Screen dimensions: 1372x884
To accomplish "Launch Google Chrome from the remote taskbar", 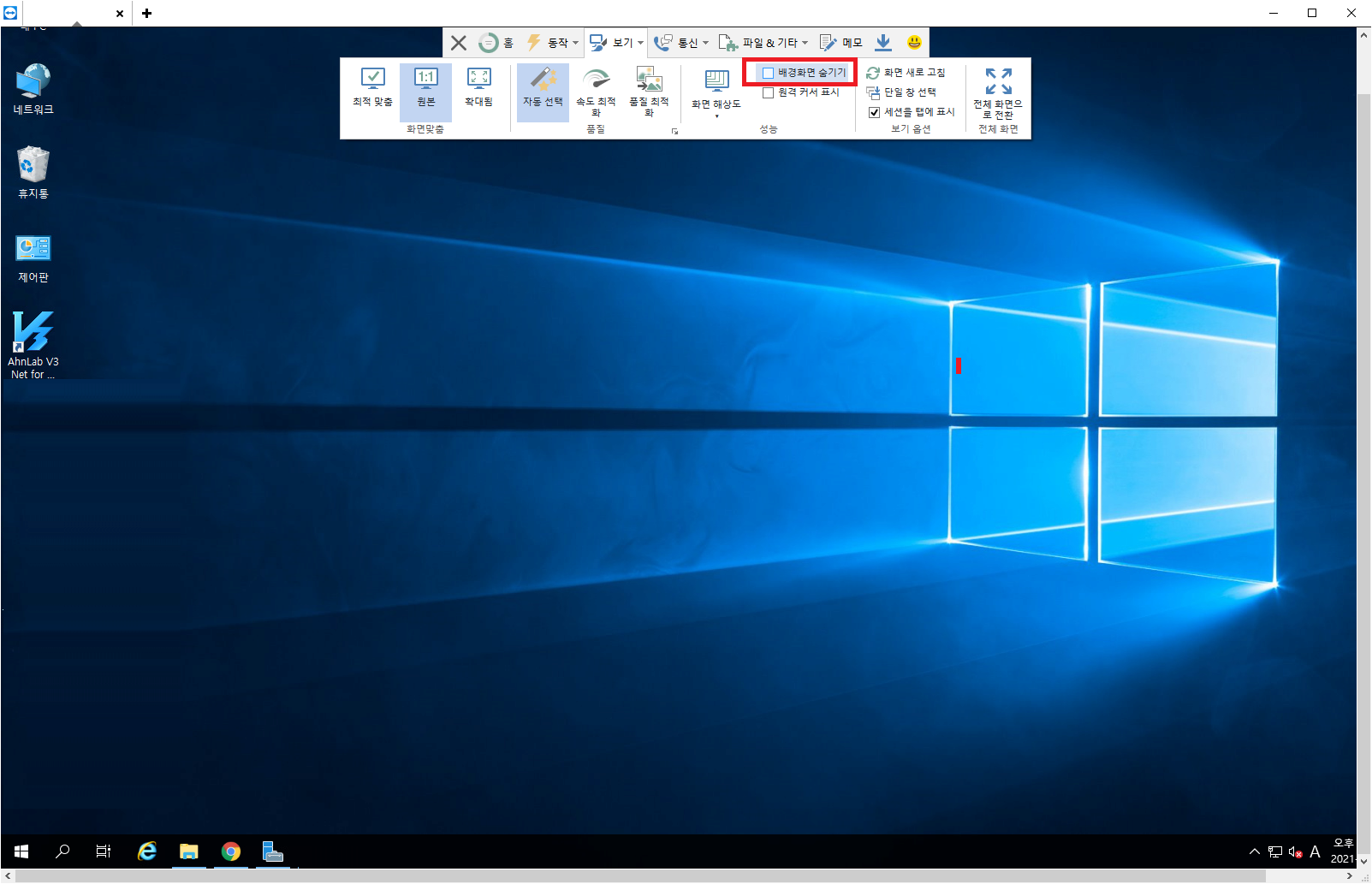I will 230,851.
